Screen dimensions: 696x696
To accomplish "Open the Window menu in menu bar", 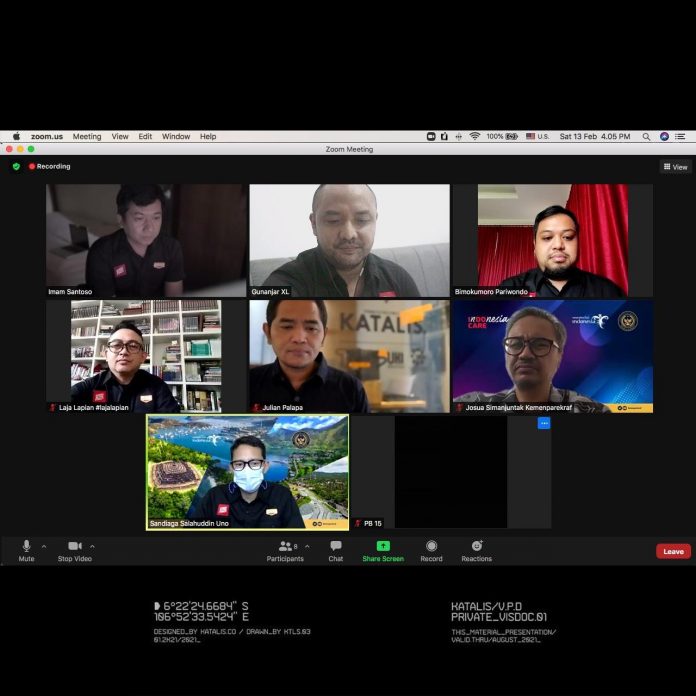I will coord(176,136).
